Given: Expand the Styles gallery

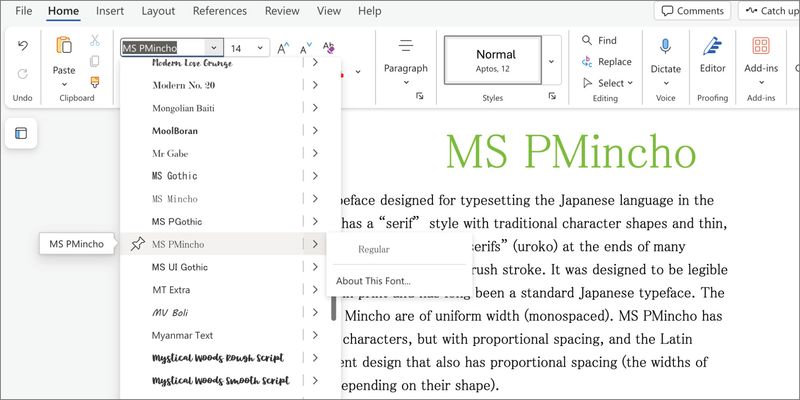Looking at the screenshot, I should pyautogui.click(x=551, y=62).
